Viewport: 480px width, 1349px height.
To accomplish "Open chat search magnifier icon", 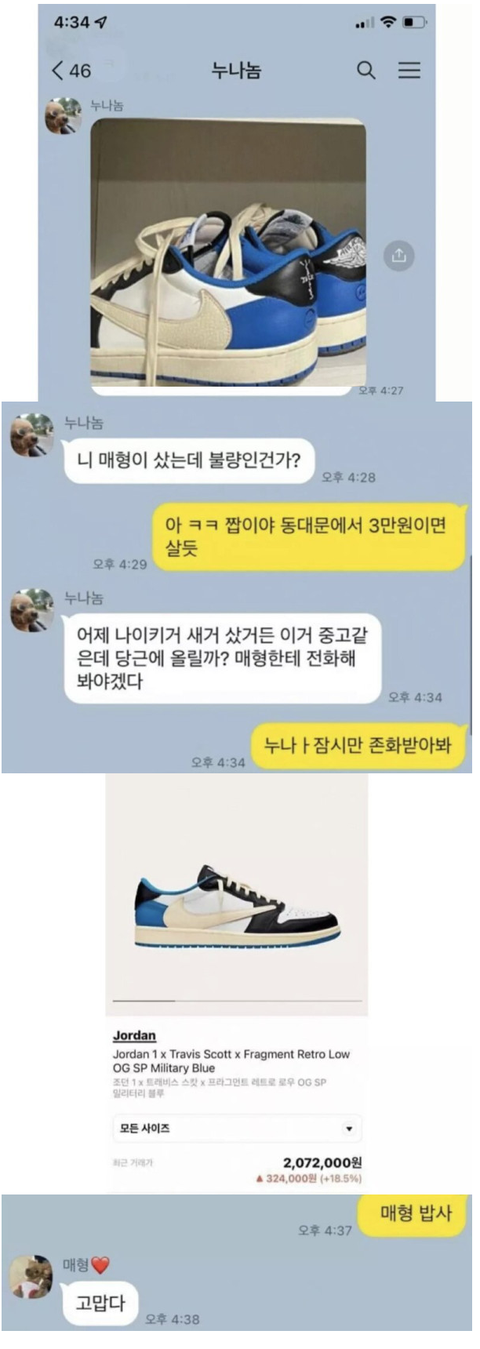I will 367,70.
